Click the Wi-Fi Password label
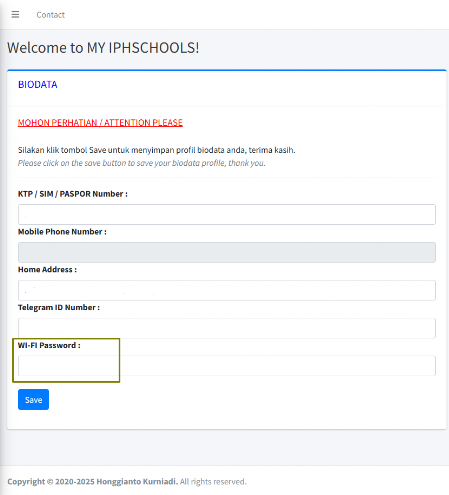The height and width of the screenshot is (495, 449). [x=49, y=345]
